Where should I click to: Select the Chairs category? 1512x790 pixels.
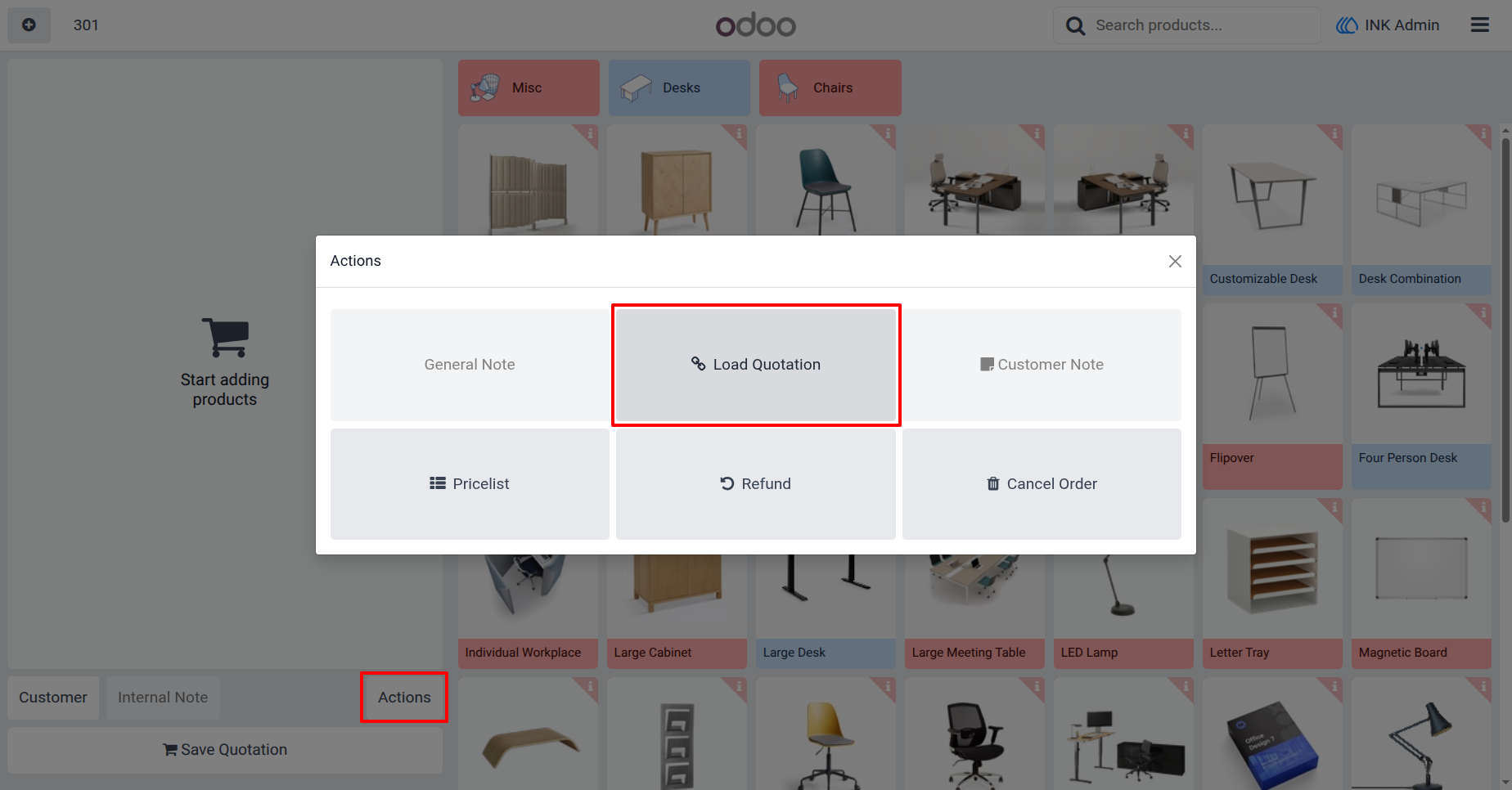830,88
